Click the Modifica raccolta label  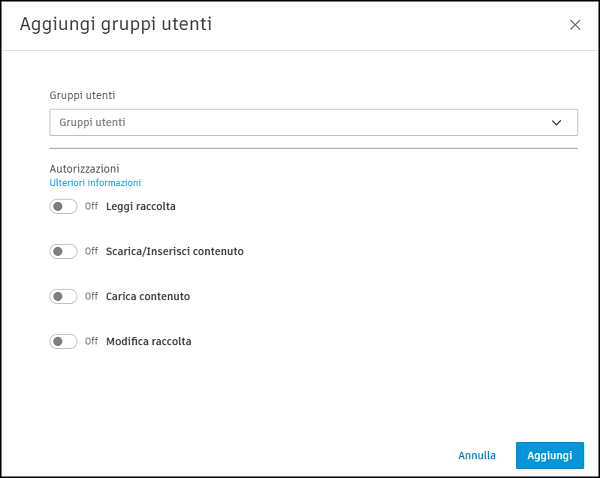148,341
